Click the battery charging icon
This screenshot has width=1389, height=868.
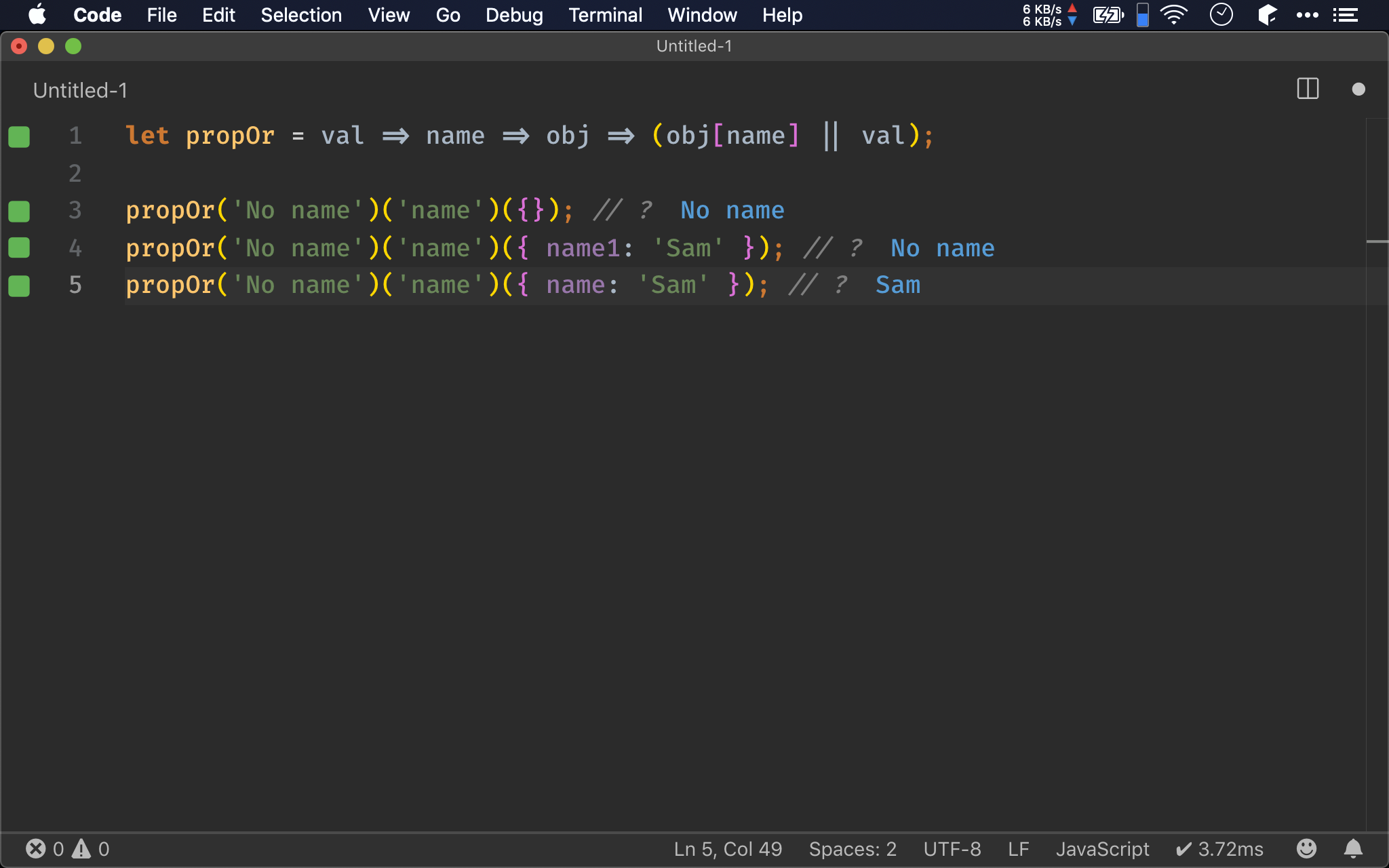[x=1108, y=15]
